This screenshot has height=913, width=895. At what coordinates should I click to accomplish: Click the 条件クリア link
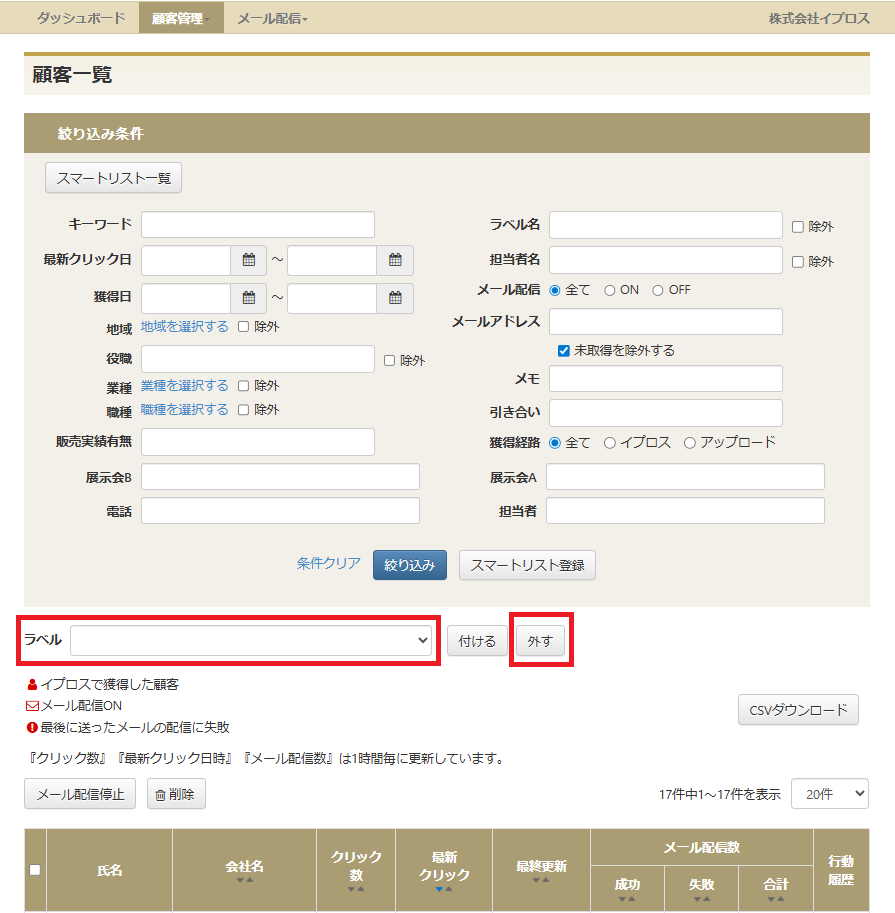coord(328,564)
